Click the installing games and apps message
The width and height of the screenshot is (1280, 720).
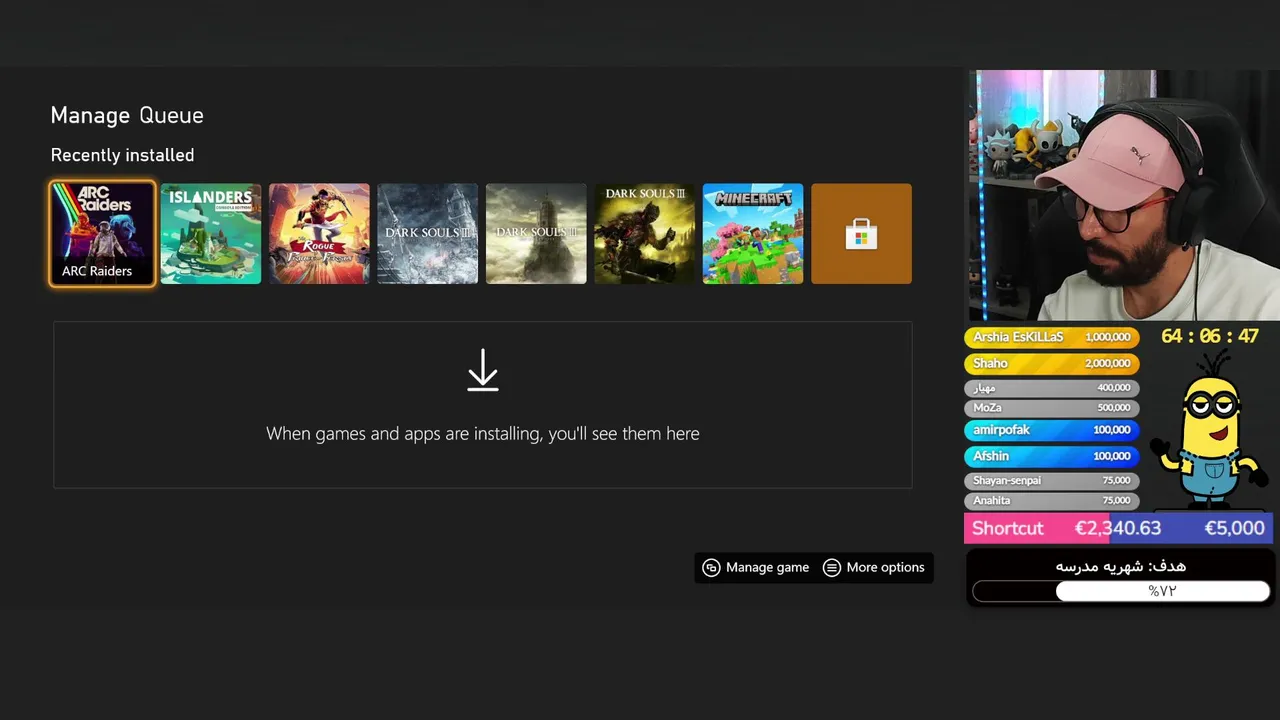click(483, 434)
